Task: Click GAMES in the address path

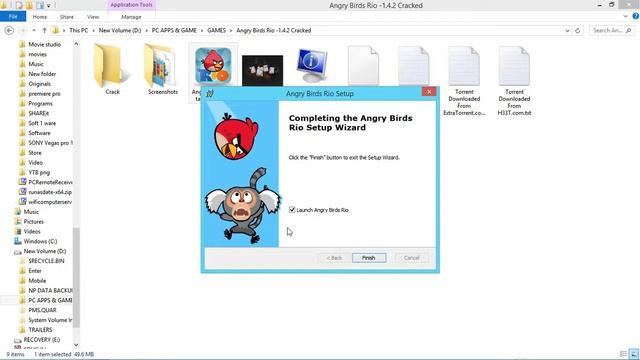Action: point(216,30)
